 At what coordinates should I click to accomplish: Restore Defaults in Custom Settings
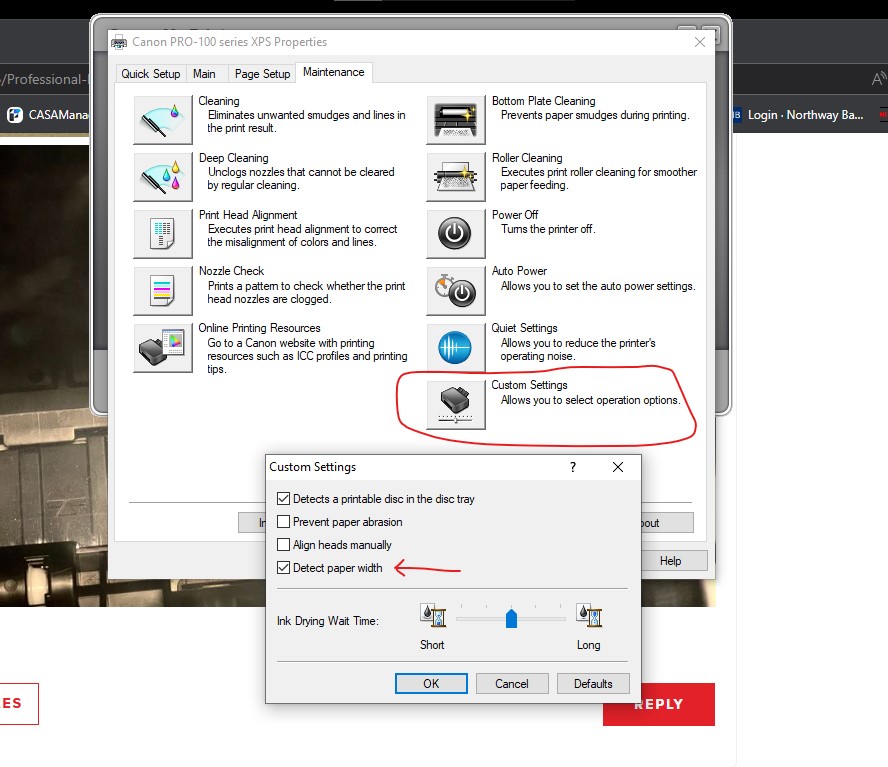[593, 683]
